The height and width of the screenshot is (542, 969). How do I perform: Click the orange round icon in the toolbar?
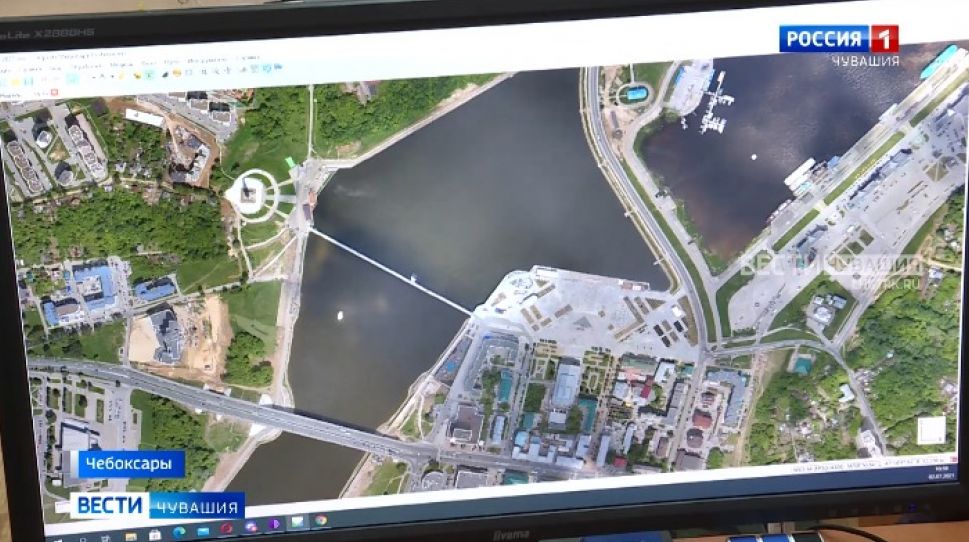point(176,72)
